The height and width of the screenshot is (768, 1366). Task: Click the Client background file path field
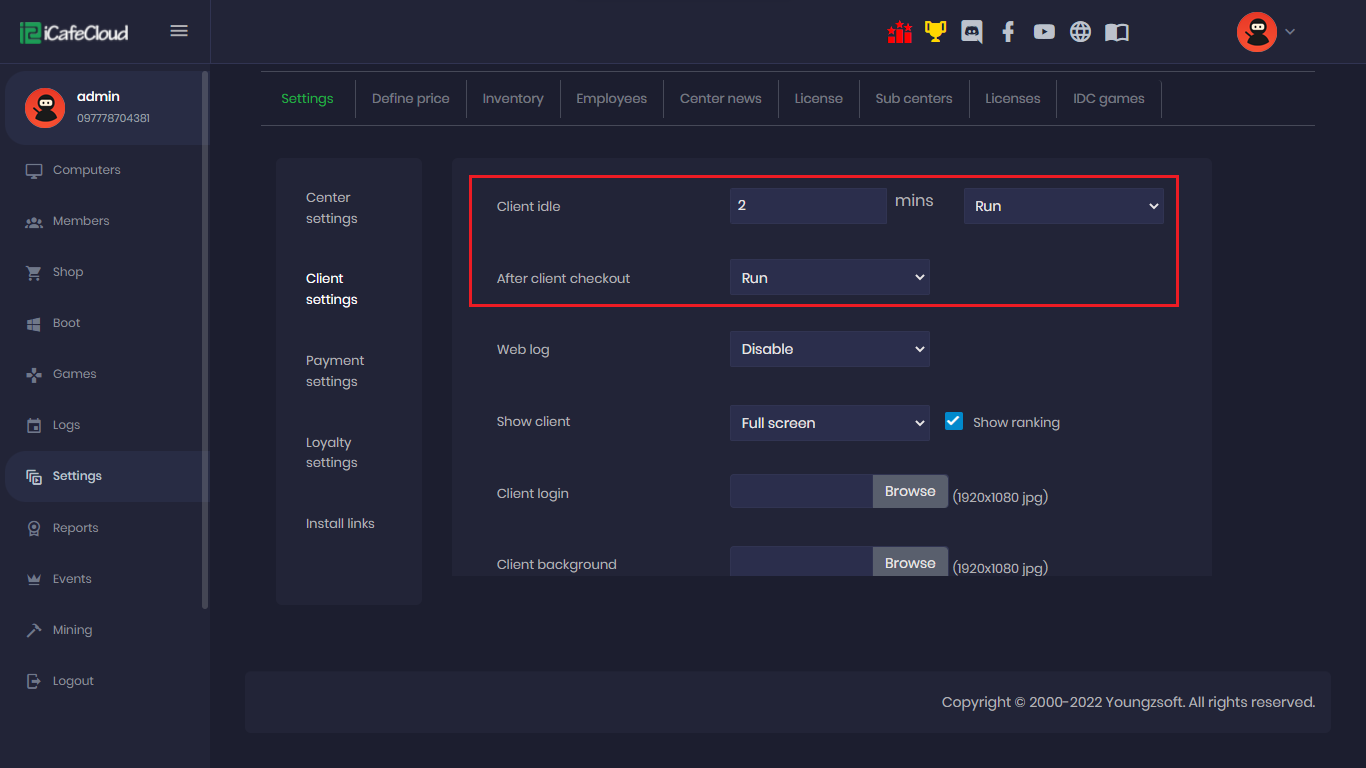click(802, 562)
